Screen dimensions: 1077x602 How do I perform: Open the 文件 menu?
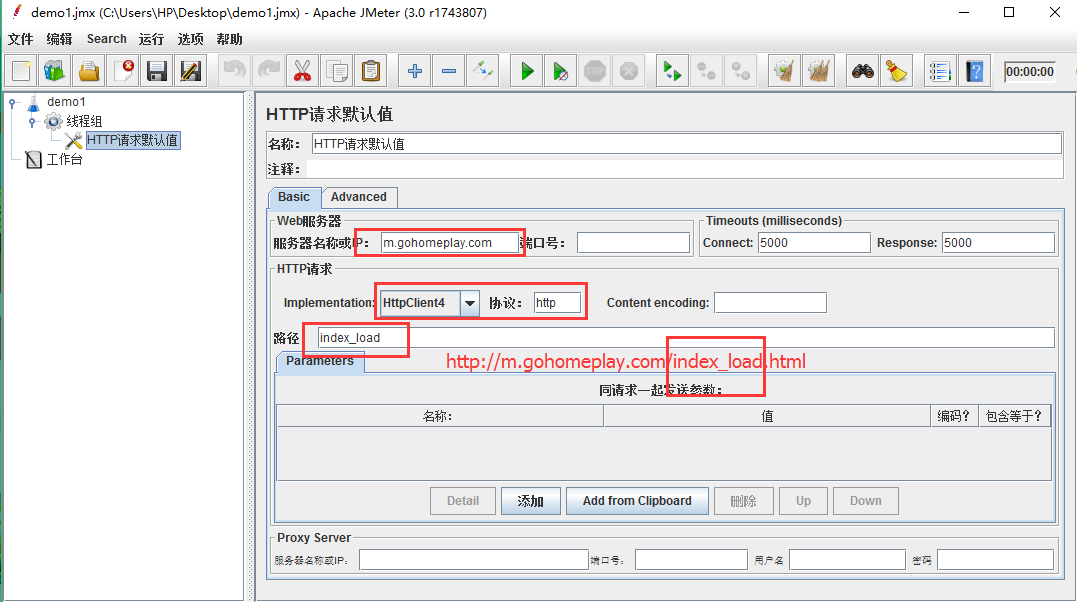pyautogui.click(x=21, y=39)
